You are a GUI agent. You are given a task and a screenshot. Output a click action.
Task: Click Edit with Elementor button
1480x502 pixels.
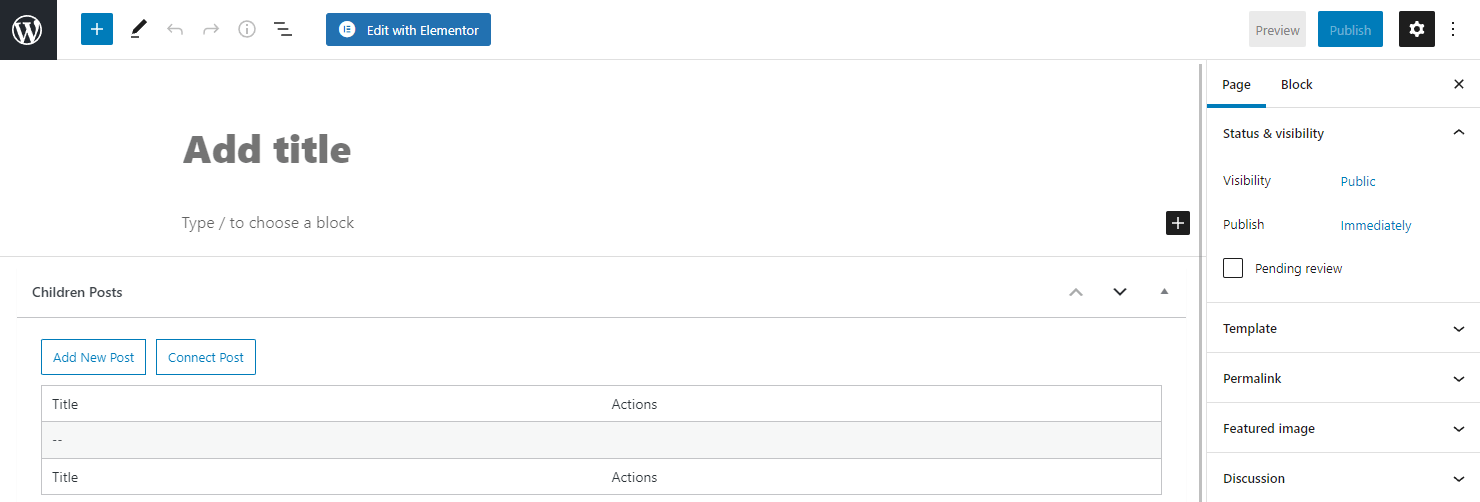pyautogui.click(x=408, y=30)
